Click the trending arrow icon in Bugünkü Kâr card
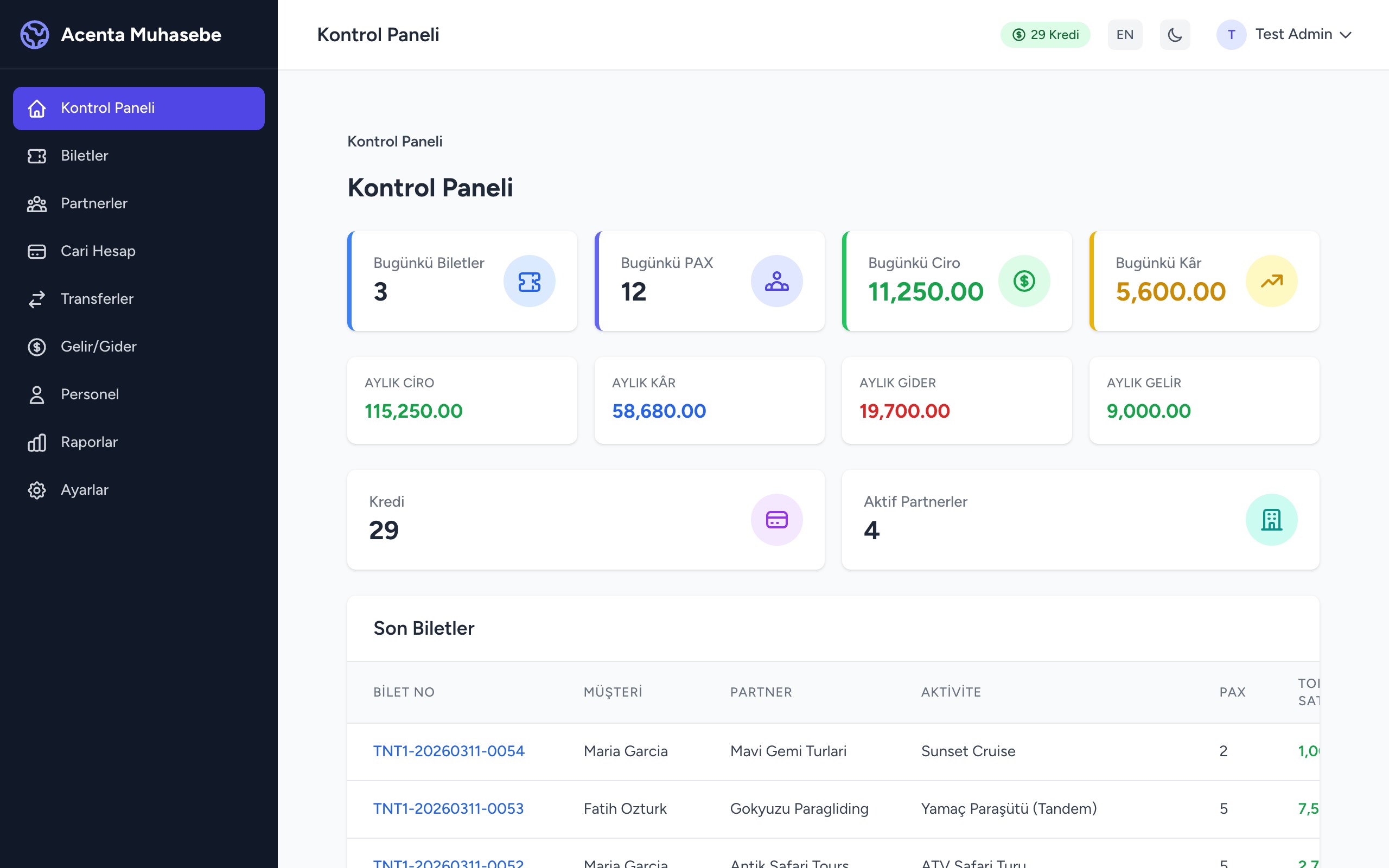 click(x=1271, y=282)
